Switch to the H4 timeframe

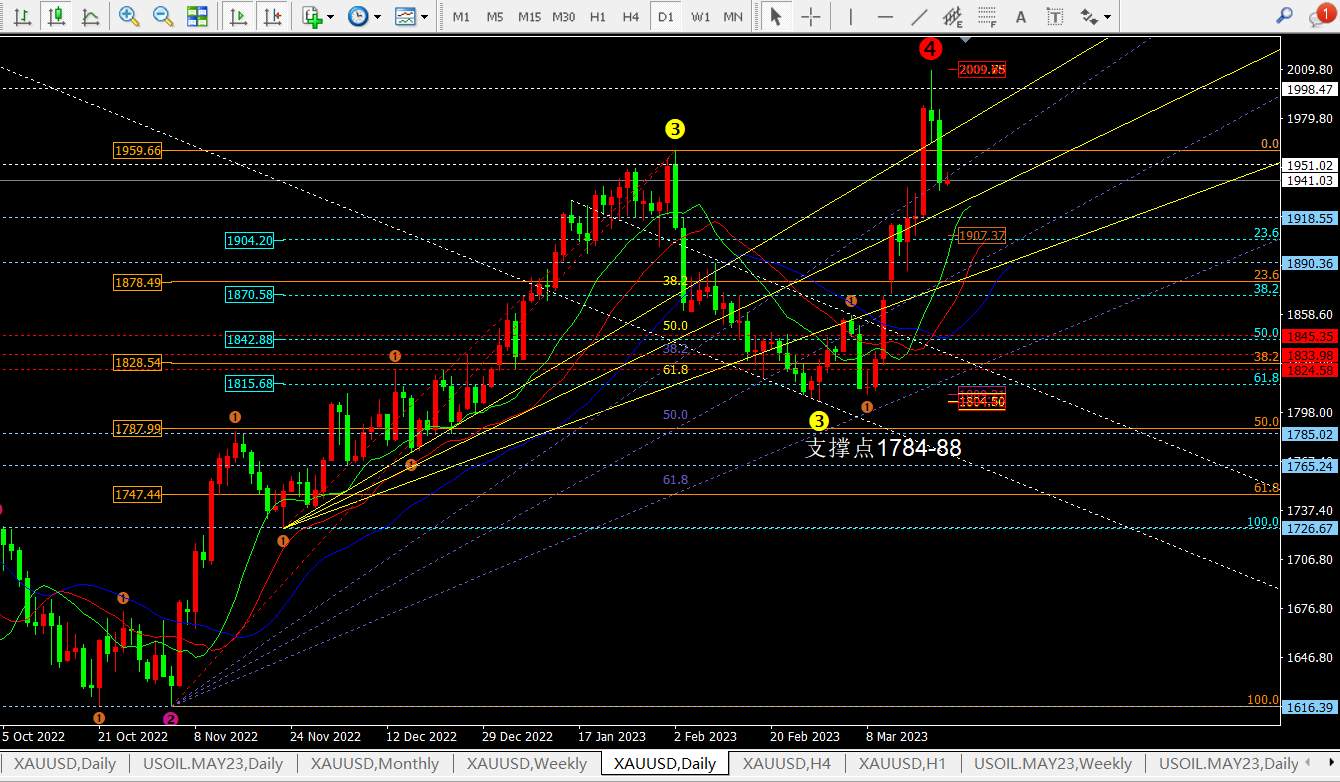coord(631,16)
